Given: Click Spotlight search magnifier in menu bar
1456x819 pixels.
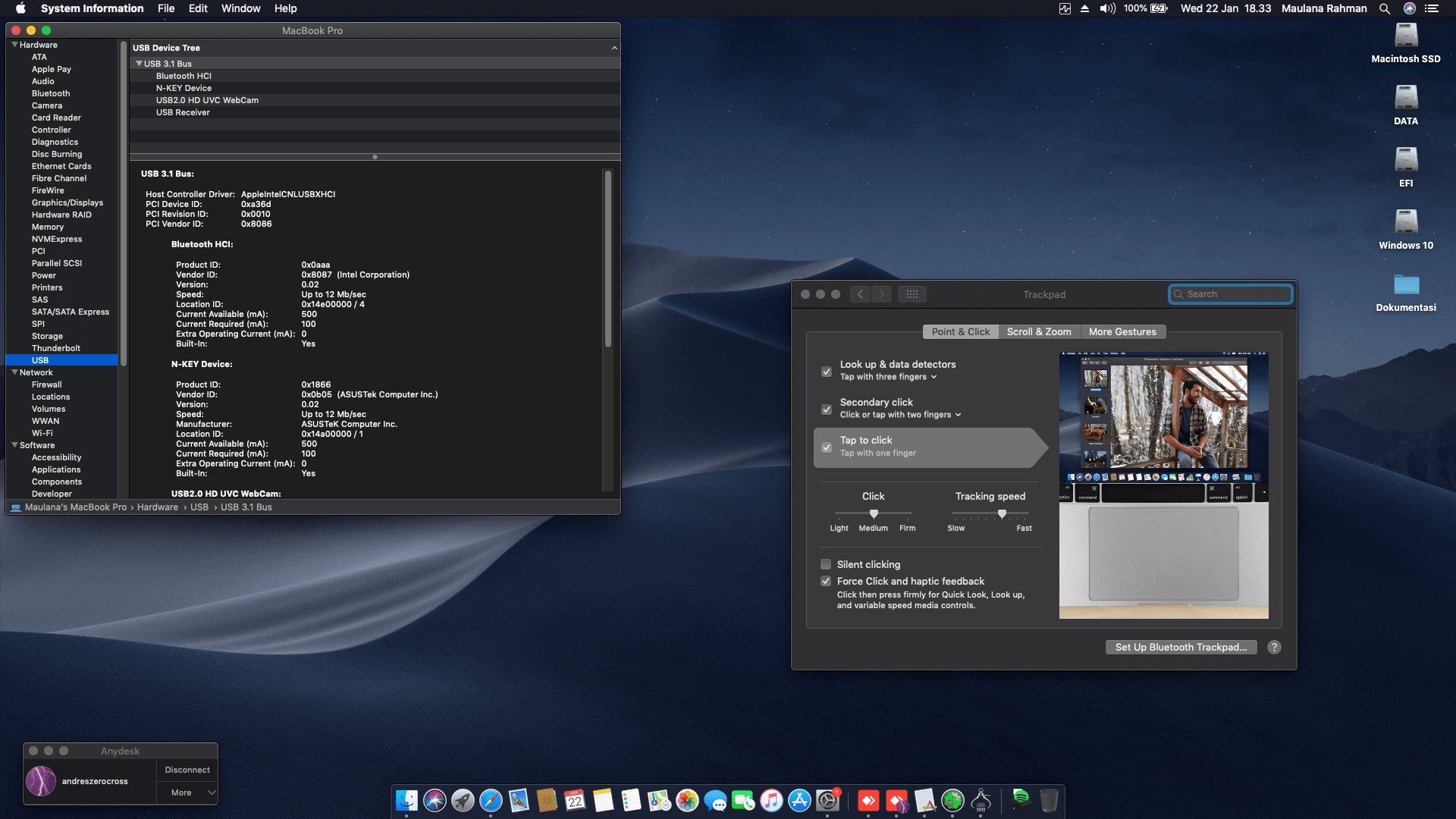Looking at the screenshot, I should (1384, 8).
